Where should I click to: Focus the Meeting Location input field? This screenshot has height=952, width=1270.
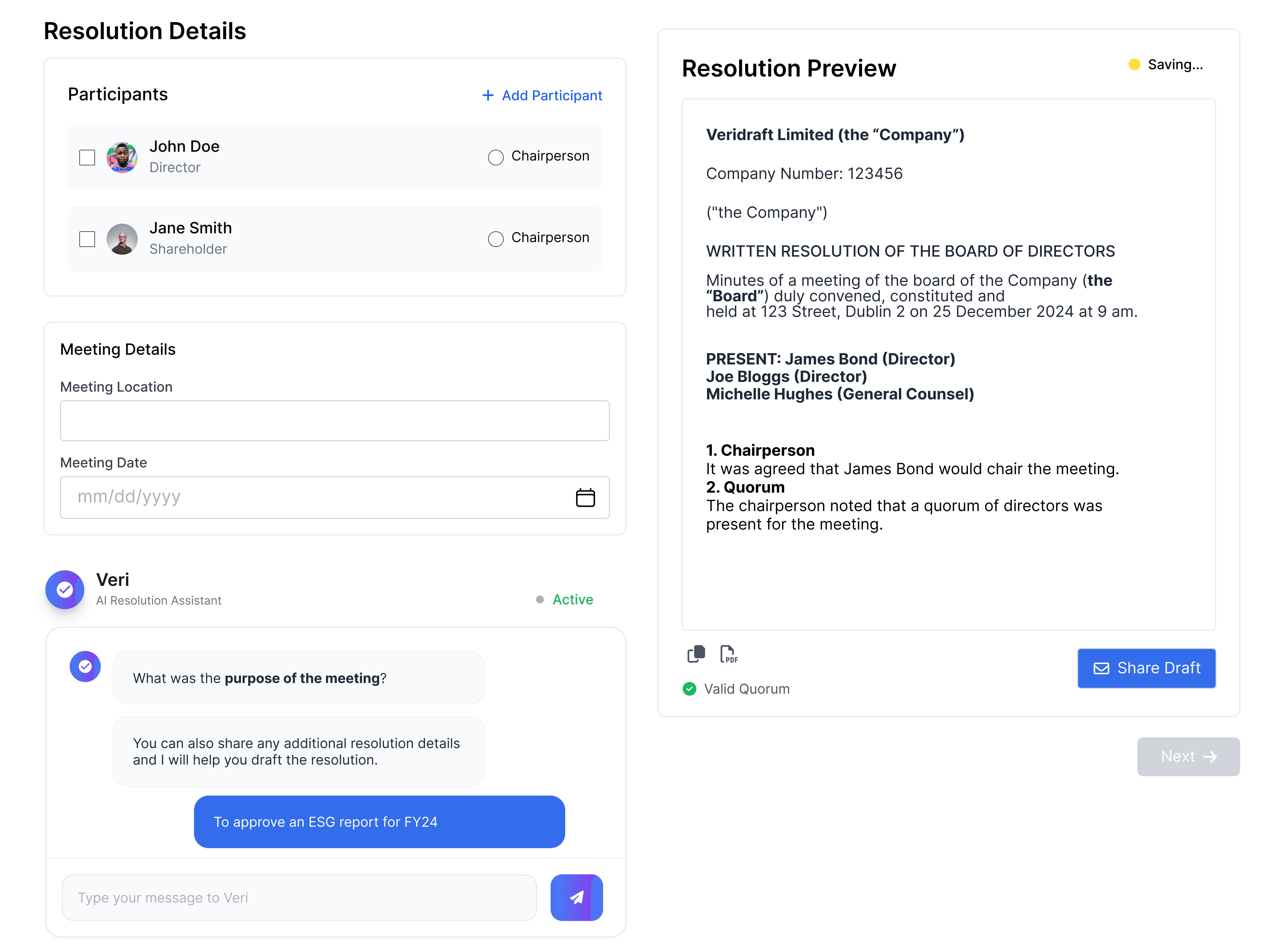(334, 421)
